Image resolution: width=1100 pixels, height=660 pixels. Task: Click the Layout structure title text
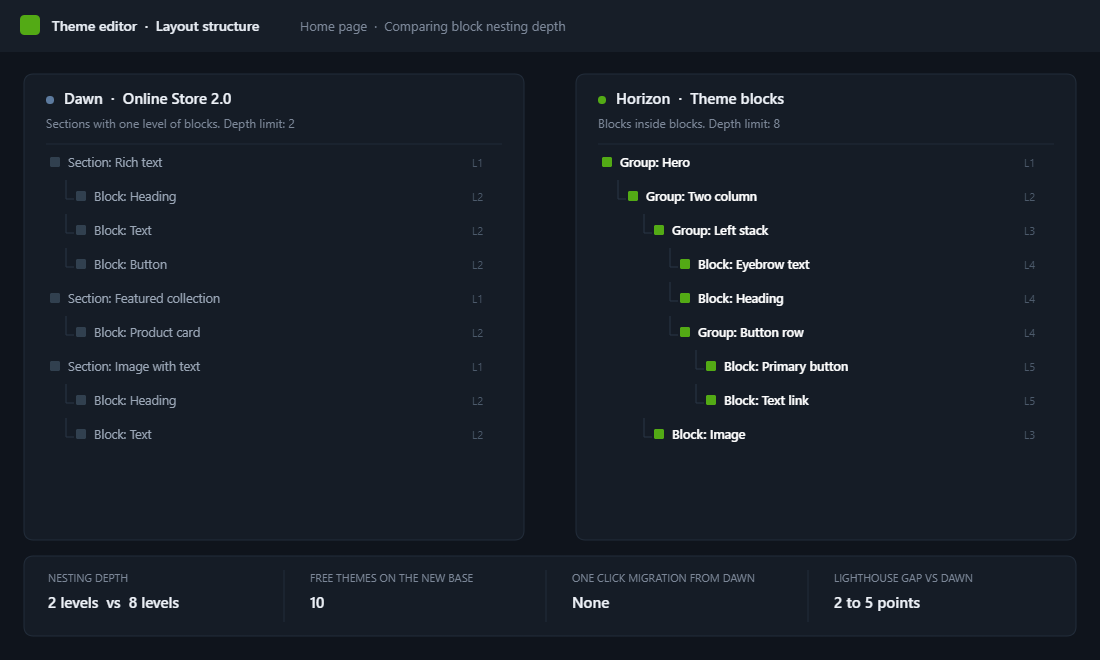coord(207,26)
